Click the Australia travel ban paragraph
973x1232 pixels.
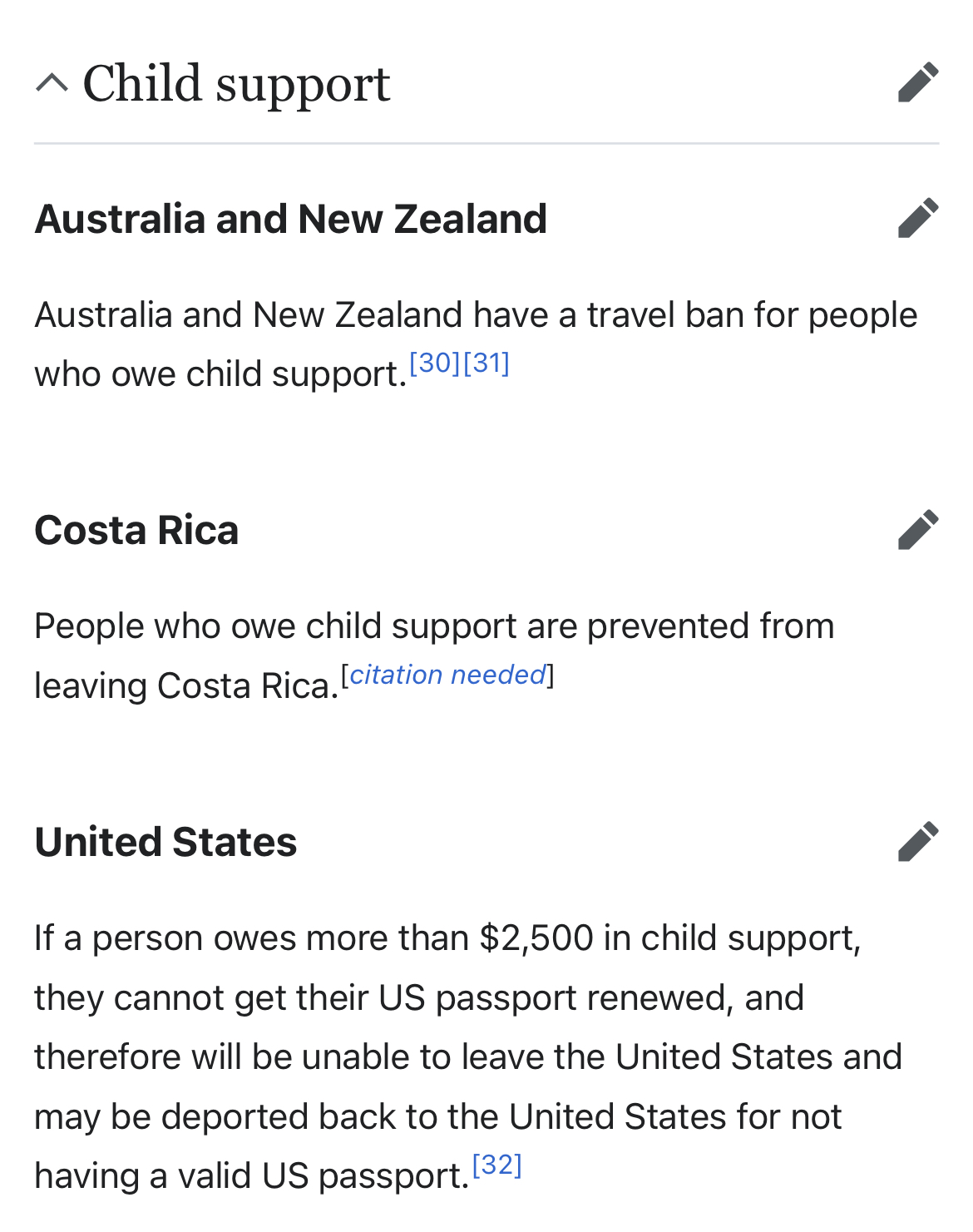(476, 344)
